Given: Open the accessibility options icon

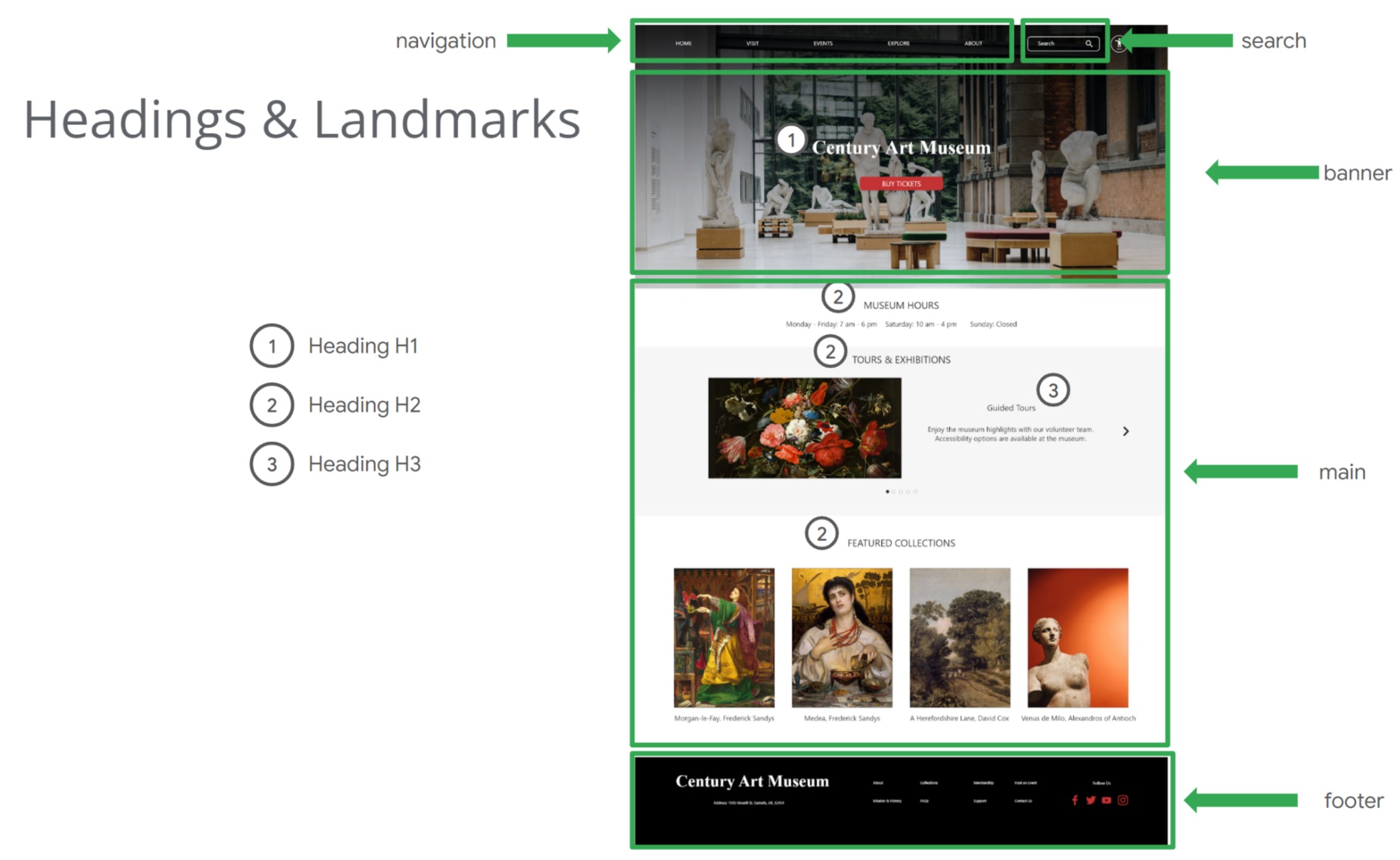Looking at the screenshot, I should pos(1119,44).
